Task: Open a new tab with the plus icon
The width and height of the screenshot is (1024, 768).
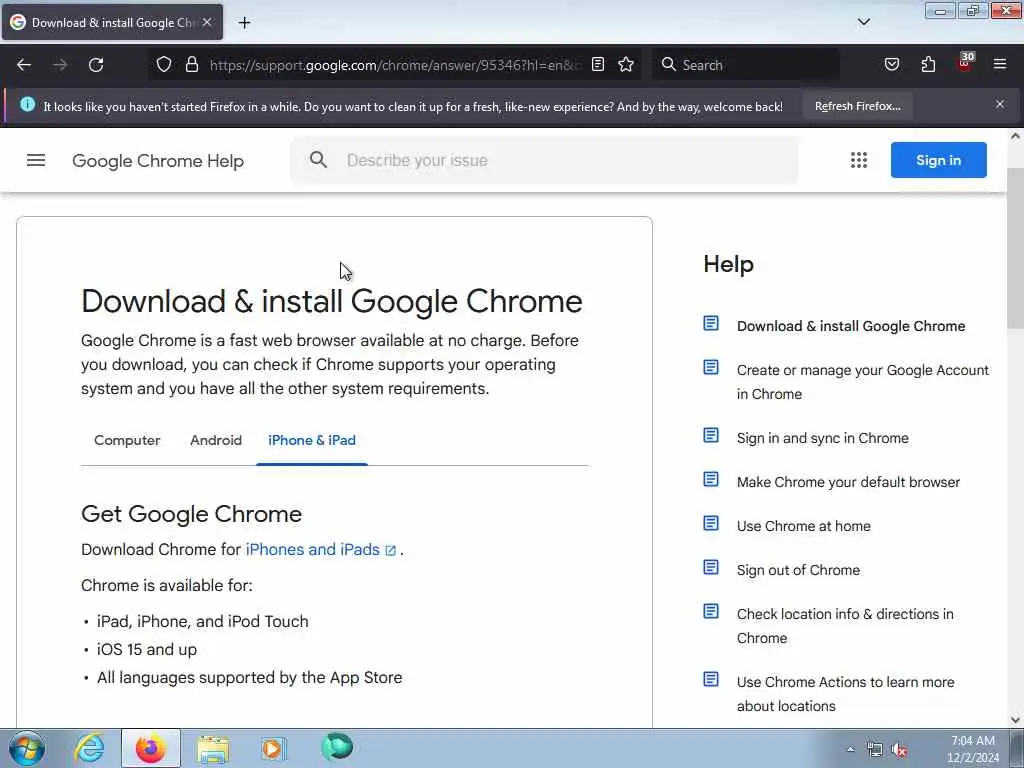Action: (244, 23)
